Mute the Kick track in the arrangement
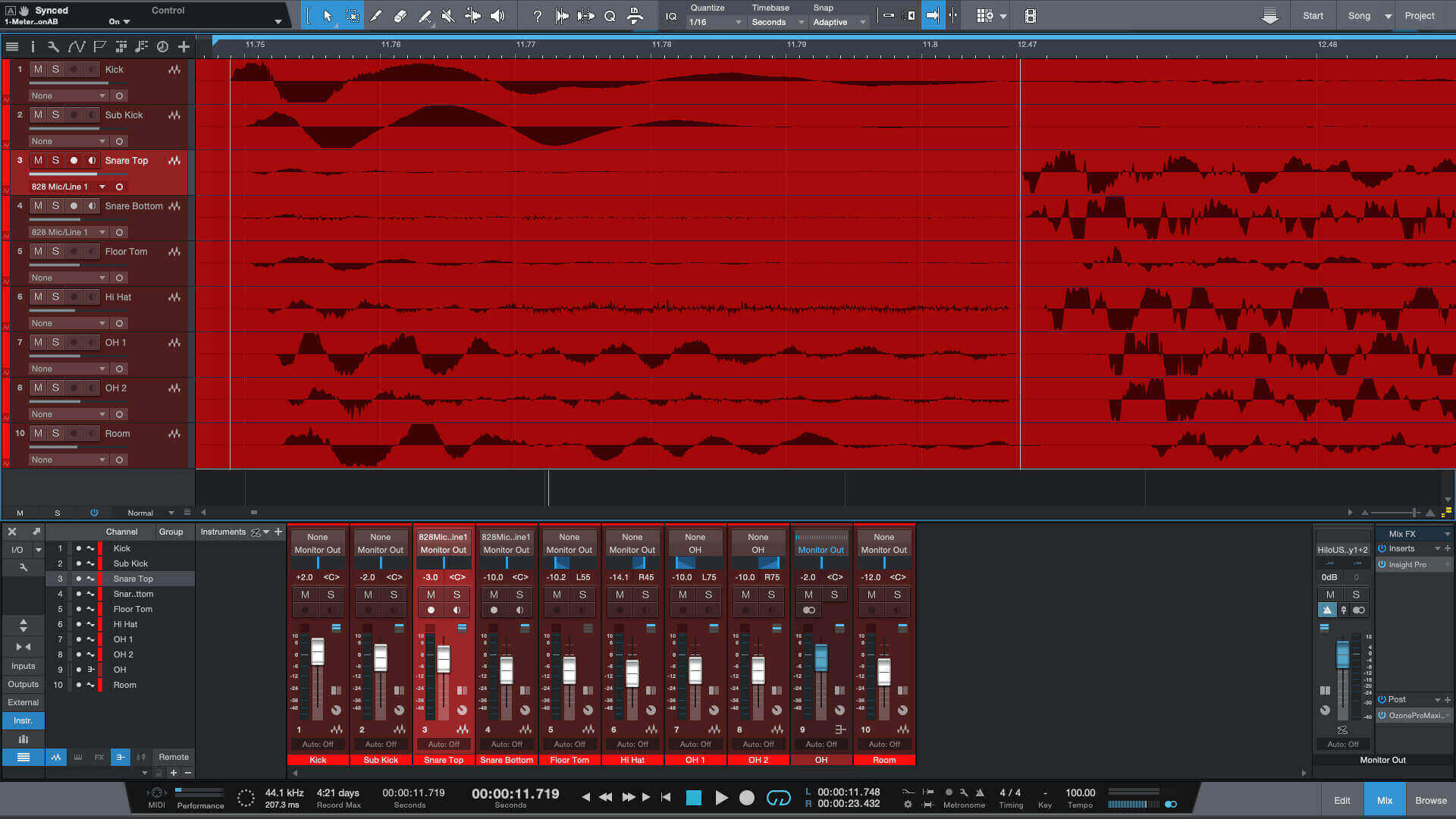 (38, 69)
